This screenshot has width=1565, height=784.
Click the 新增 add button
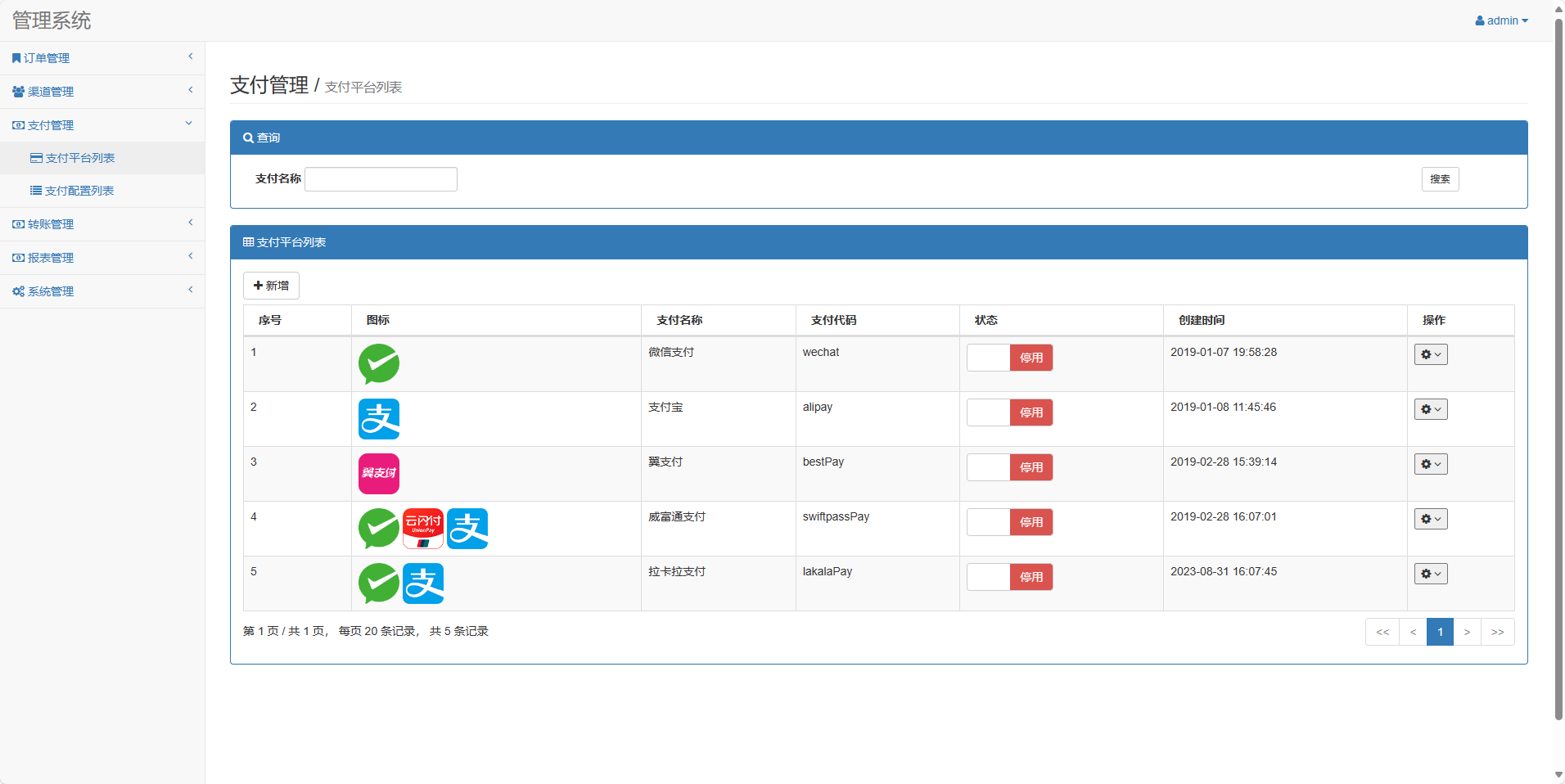(x=271, y=286)
